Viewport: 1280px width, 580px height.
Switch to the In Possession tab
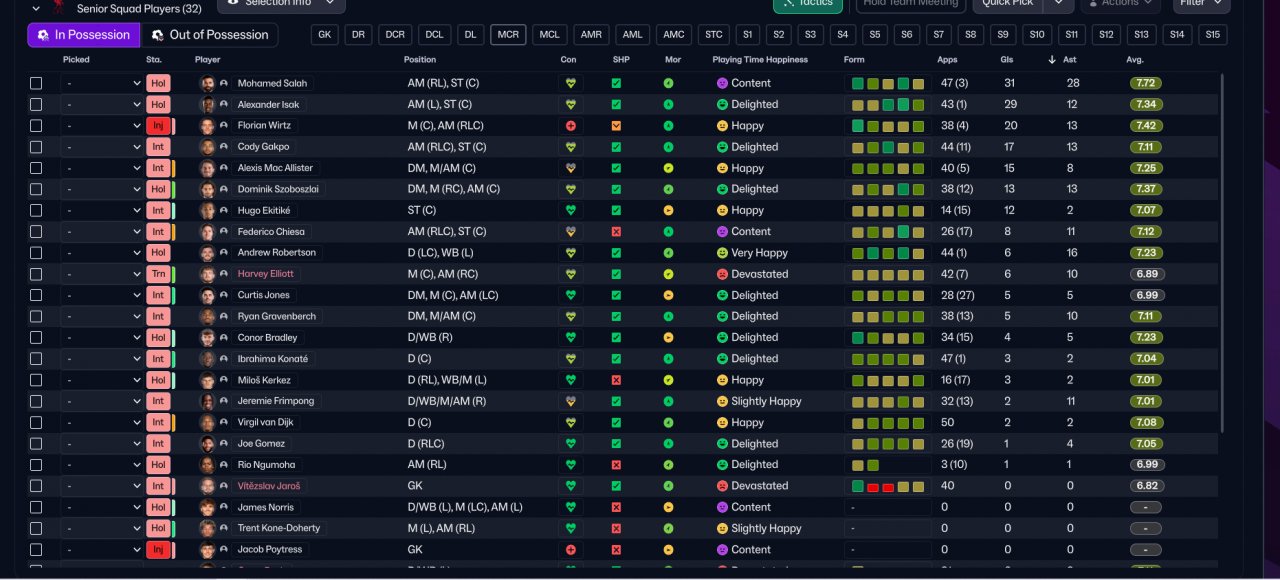(84, 35)
